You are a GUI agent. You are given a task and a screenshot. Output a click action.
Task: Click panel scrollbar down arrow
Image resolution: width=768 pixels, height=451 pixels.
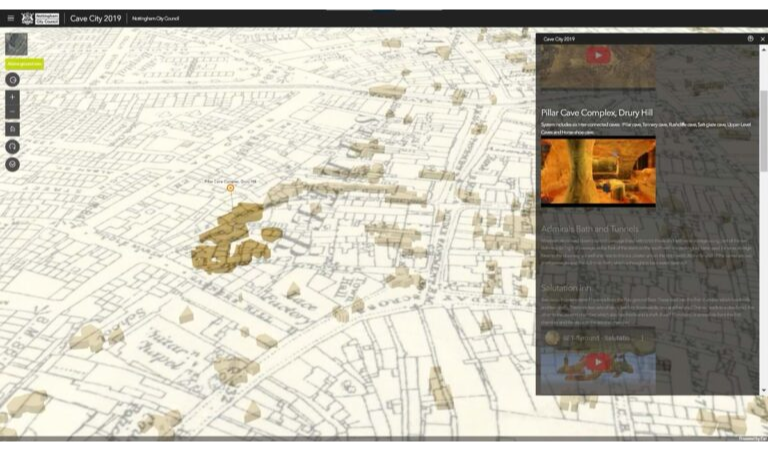763,390
